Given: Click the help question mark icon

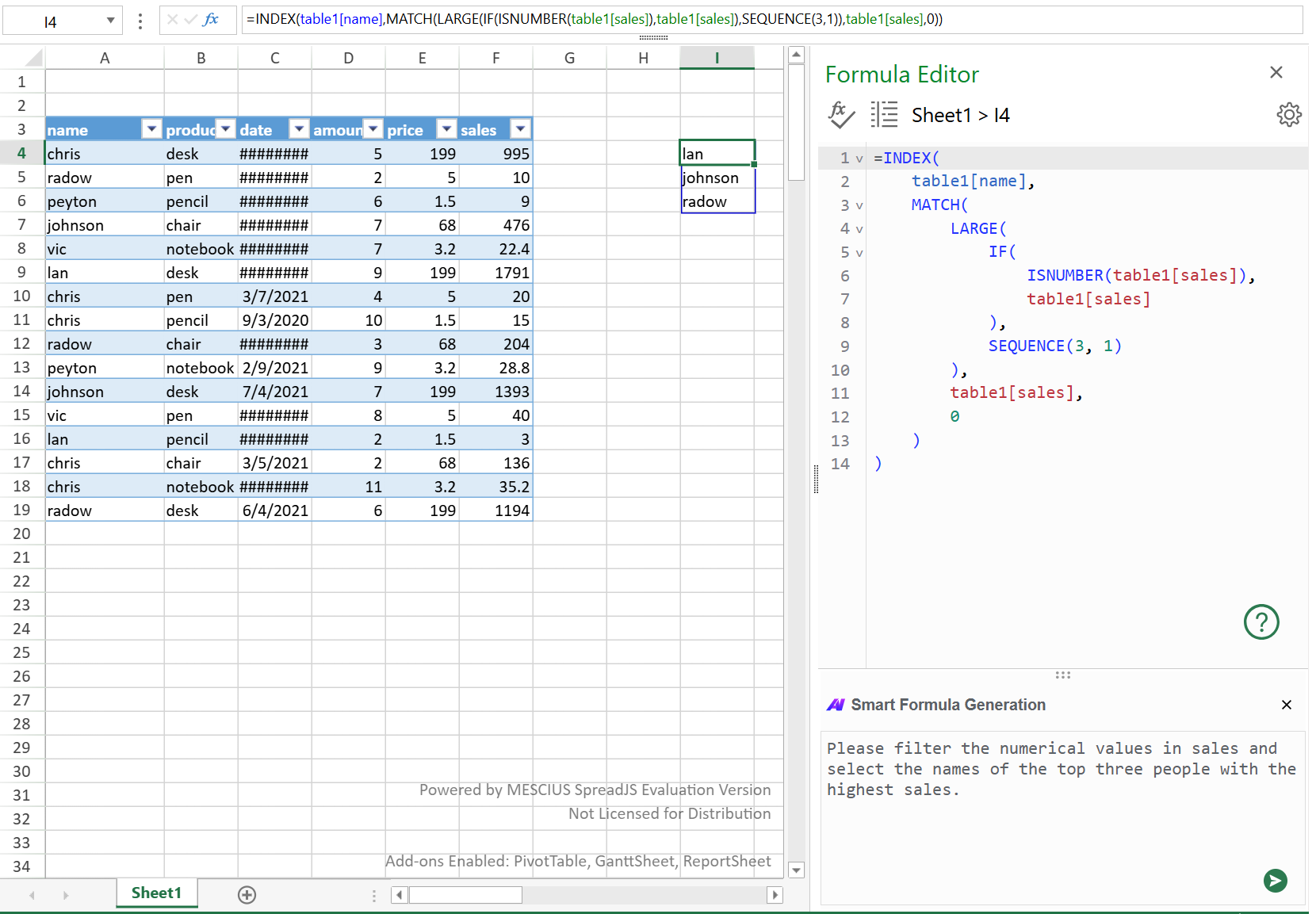Looking at the screenshot, I should coord(1261,623).
